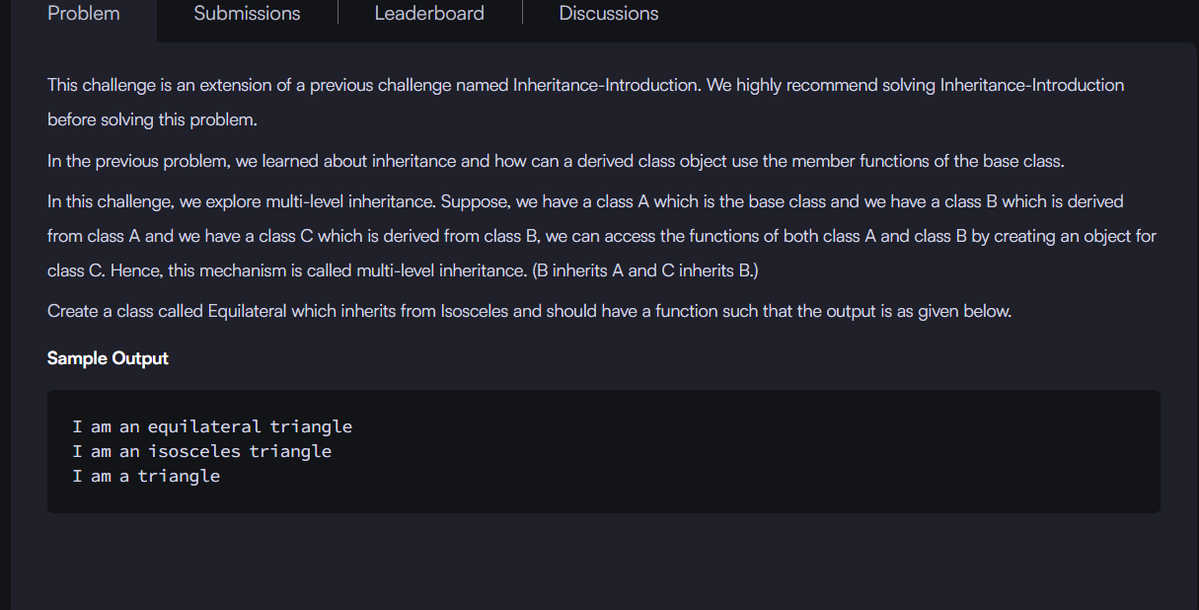1199x610 pixels.
Task: Select the Sample Output code block
Action: [x=602, y=451]
